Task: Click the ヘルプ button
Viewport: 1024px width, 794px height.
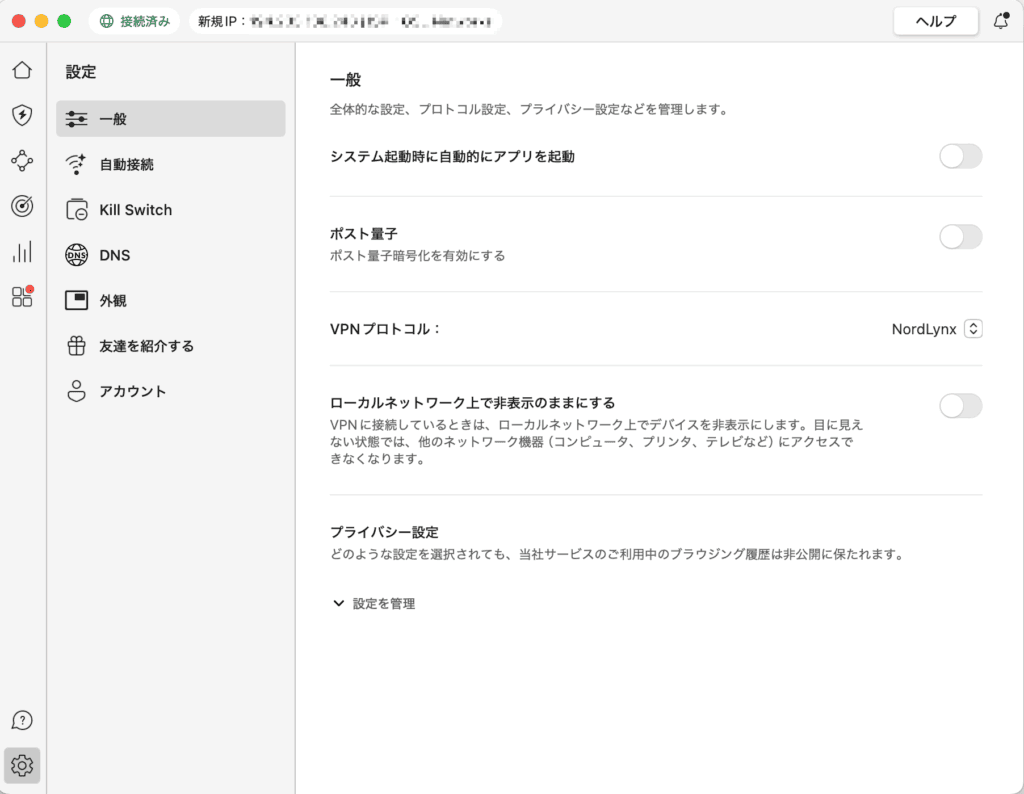Action: (935, 21)
